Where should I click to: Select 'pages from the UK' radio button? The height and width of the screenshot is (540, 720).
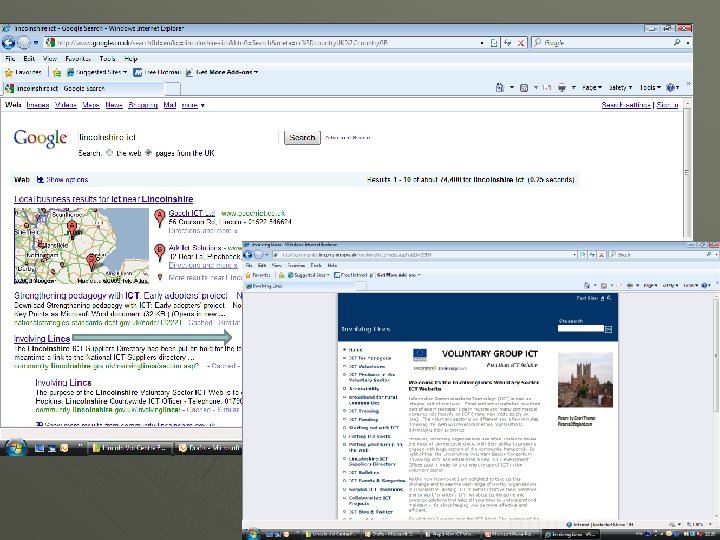pos(148,153)
